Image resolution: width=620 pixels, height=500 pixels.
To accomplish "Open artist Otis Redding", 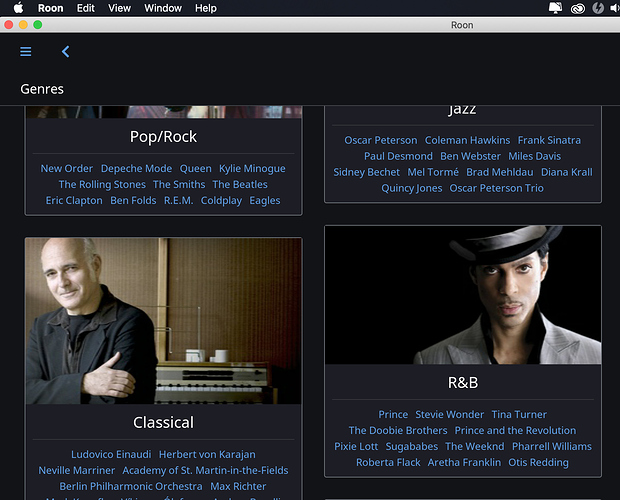I will 539,462.
